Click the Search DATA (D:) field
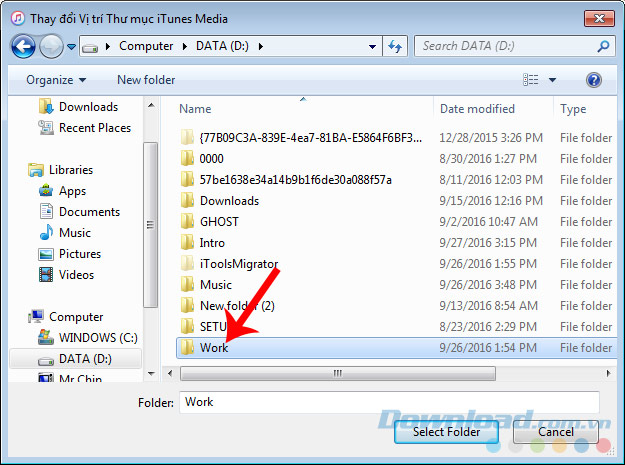Screen dimensions: 625x465 514,46
